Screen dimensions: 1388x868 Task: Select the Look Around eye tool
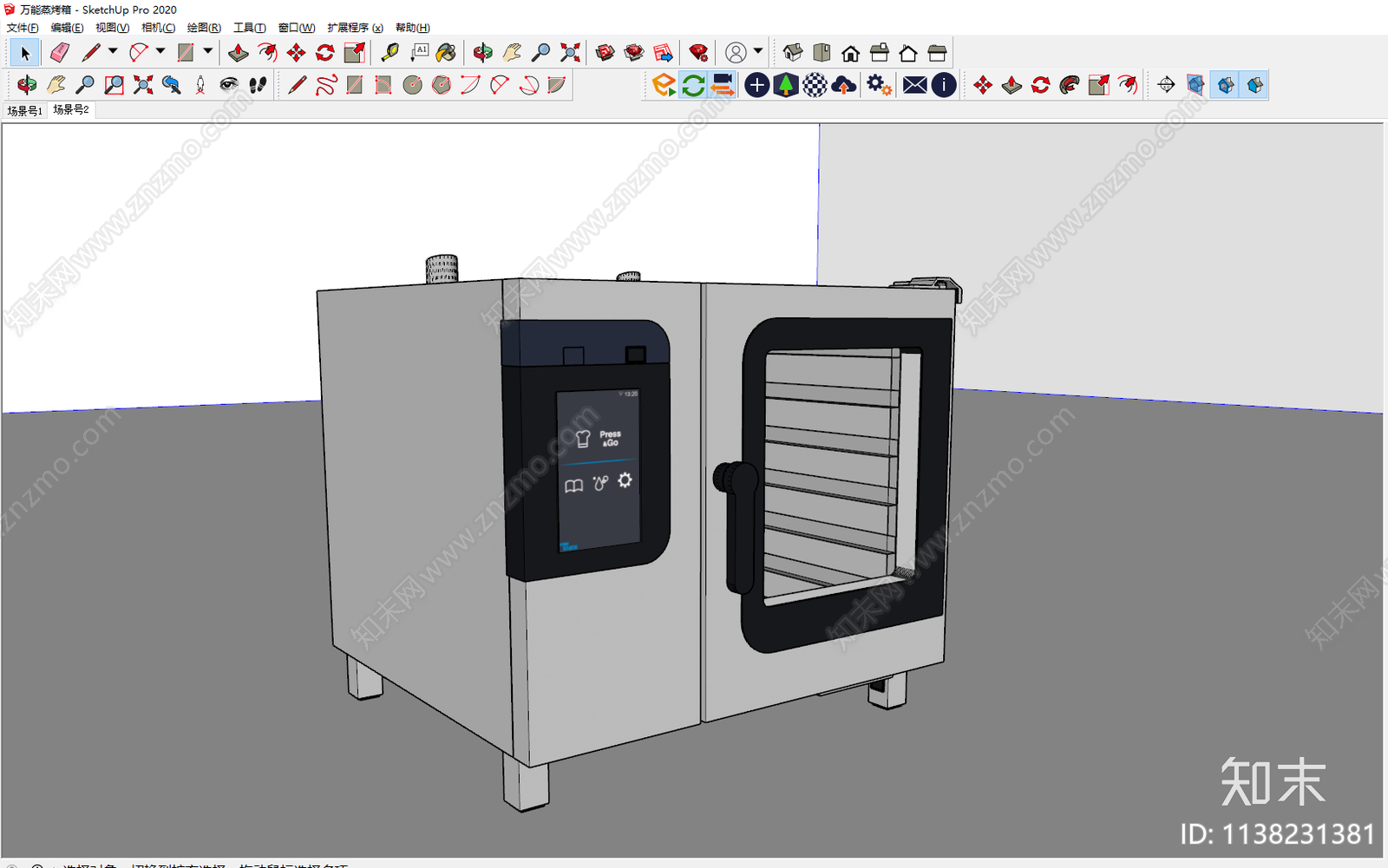(229, 85)
